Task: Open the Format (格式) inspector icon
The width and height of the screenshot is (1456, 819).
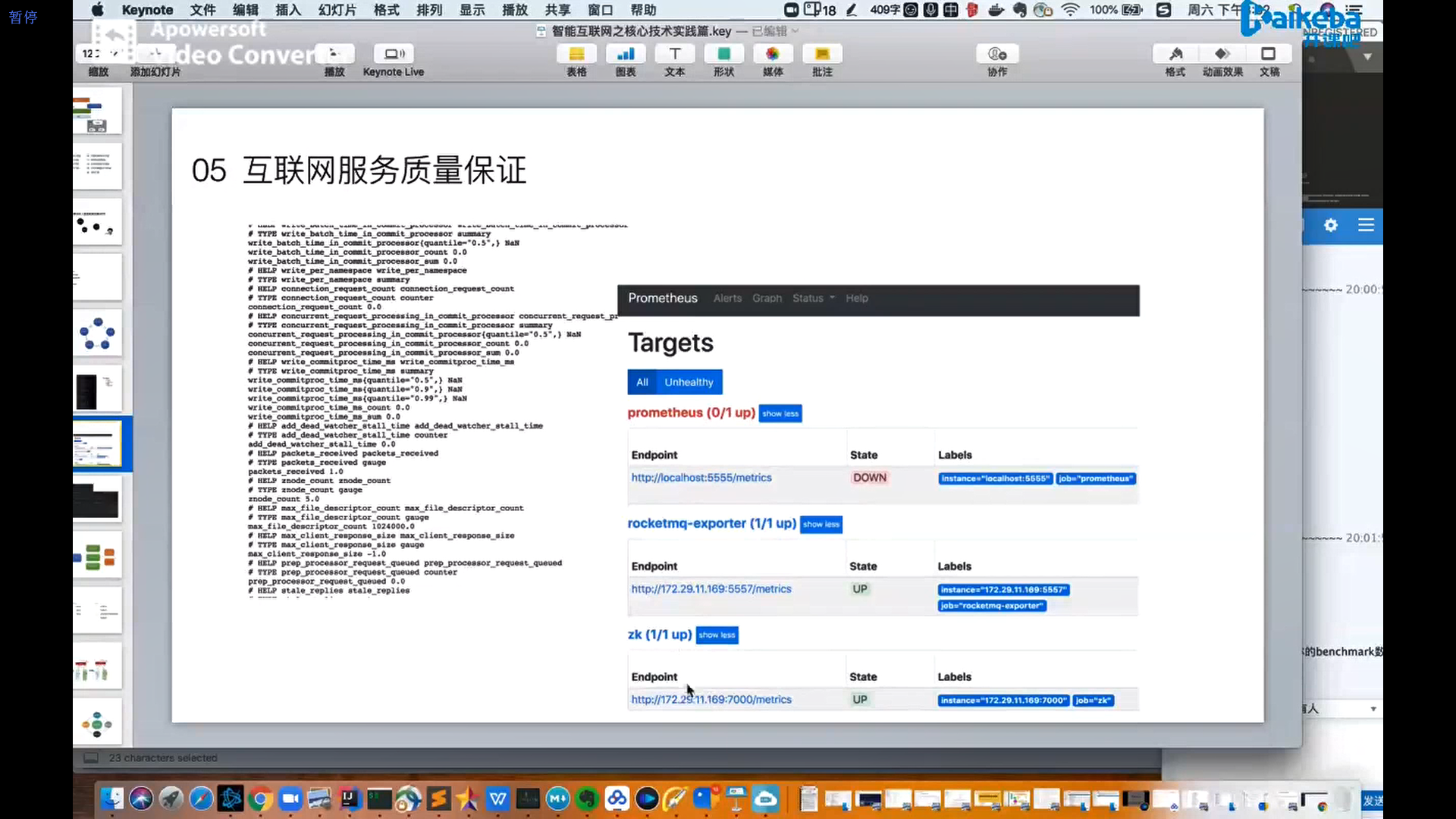Action: coord(1175,55)
